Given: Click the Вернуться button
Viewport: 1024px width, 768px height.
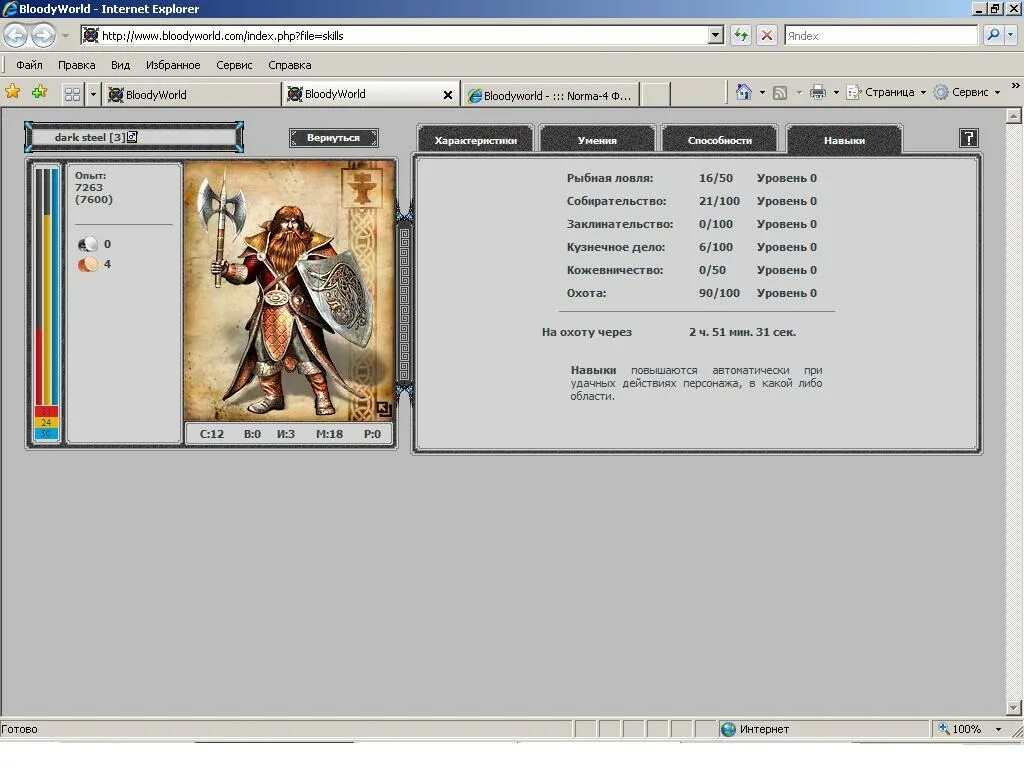Looking at the screenshot, I should coord(334,138).
